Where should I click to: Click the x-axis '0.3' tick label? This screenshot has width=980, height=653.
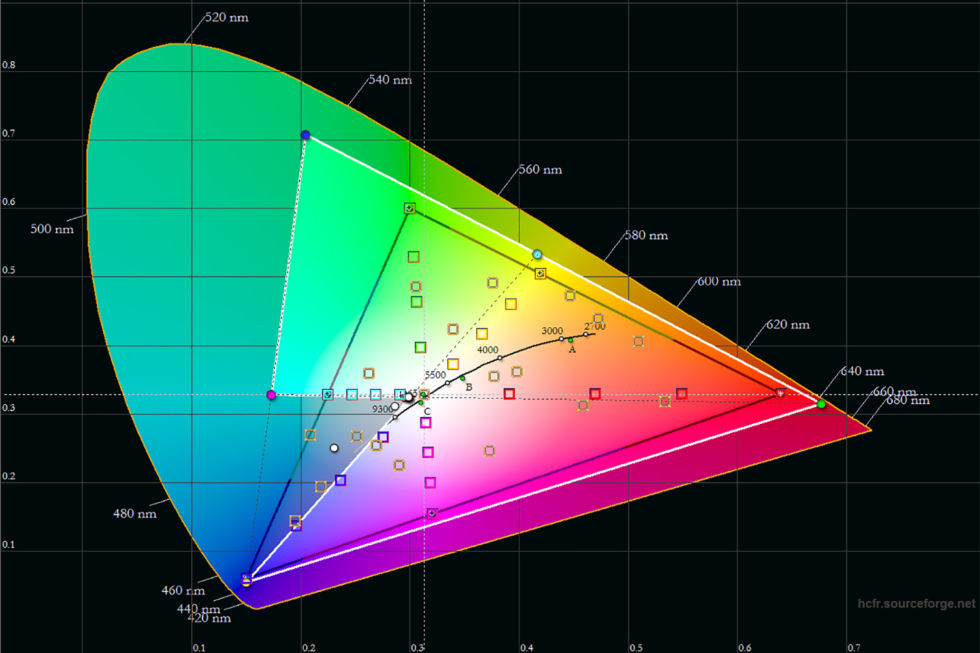coord(418,647)
